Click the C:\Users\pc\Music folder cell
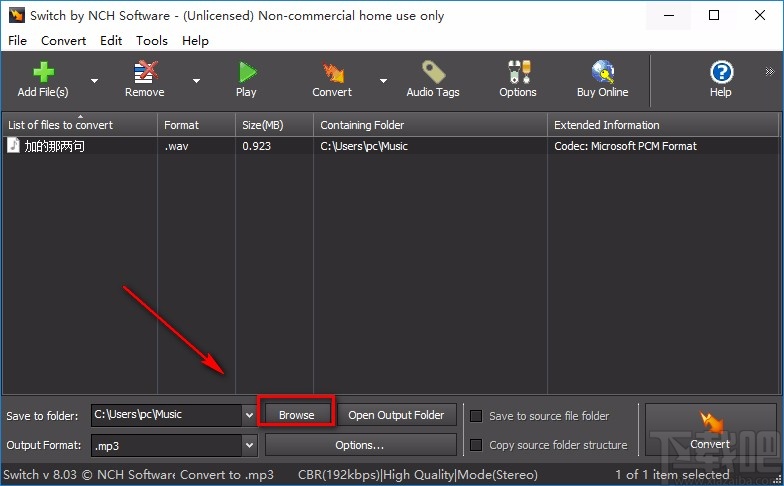The image size is (784, 486). coord(364,146)
